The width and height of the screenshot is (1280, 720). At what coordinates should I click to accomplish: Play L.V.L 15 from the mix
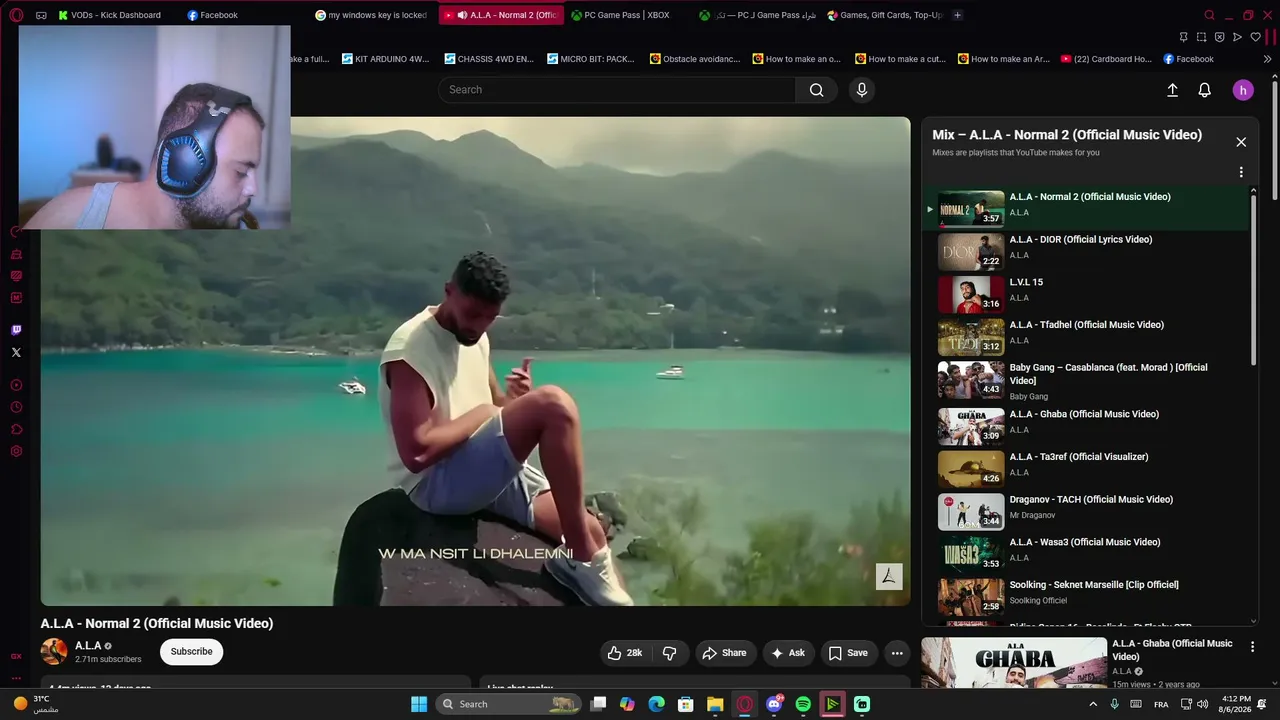pyautogui.click(x=1087, y=295)
